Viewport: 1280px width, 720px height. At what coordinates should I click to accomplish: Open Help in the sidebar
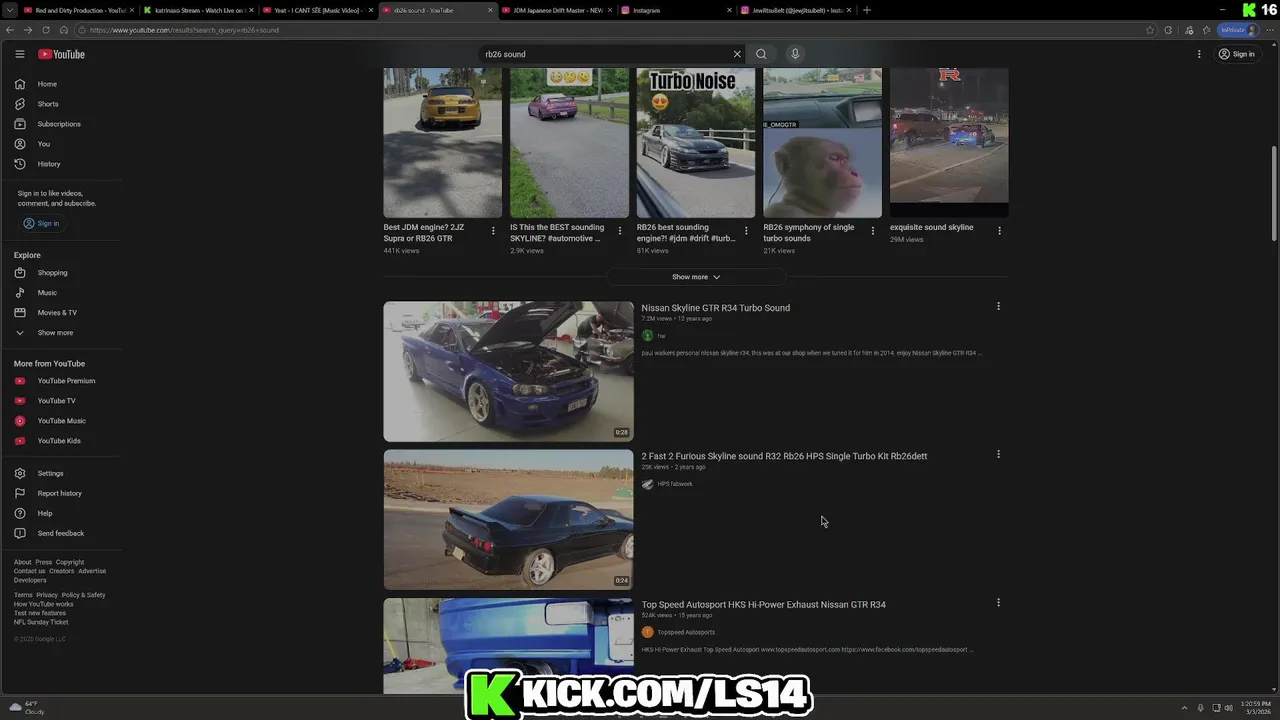45,513
